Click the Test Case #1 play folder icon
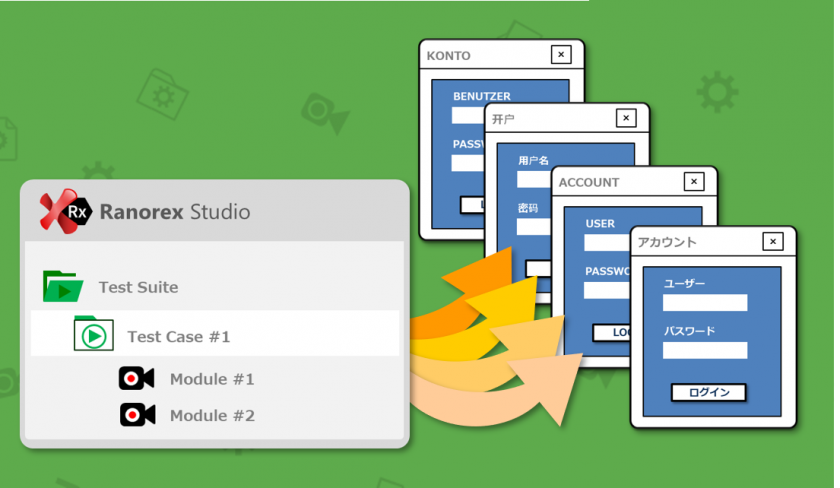Image resolution: width=840 pixels, height=488 pixels. [93, 334]
